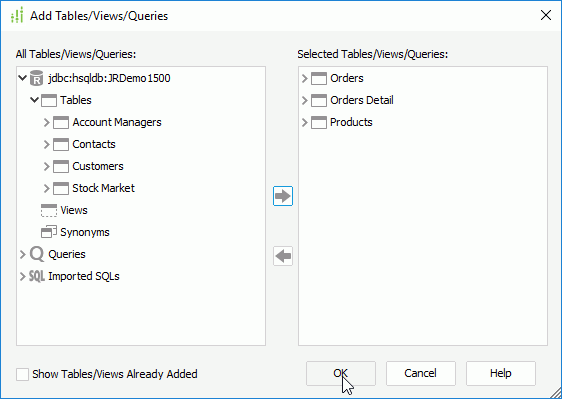Select the Views label
This screenshot has height=399, width=562.
point(74,210)
